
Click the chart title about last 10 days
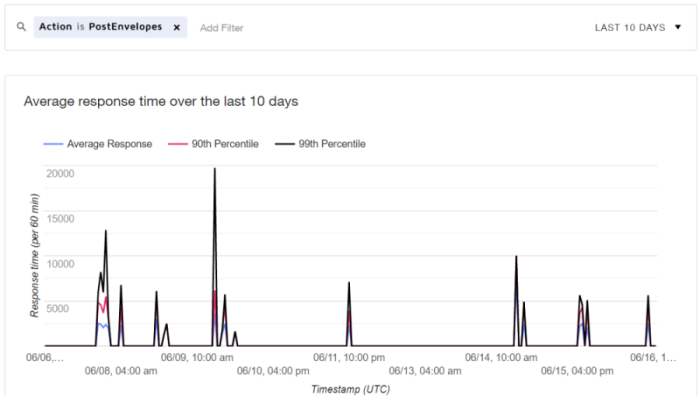coord(161,101)
